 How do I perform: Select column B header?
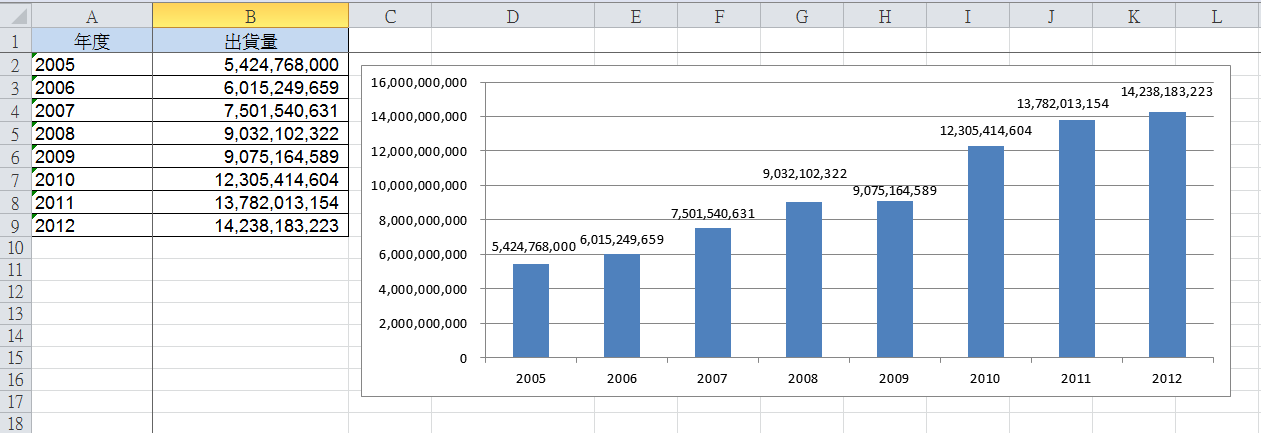click(x=251, y=15)
